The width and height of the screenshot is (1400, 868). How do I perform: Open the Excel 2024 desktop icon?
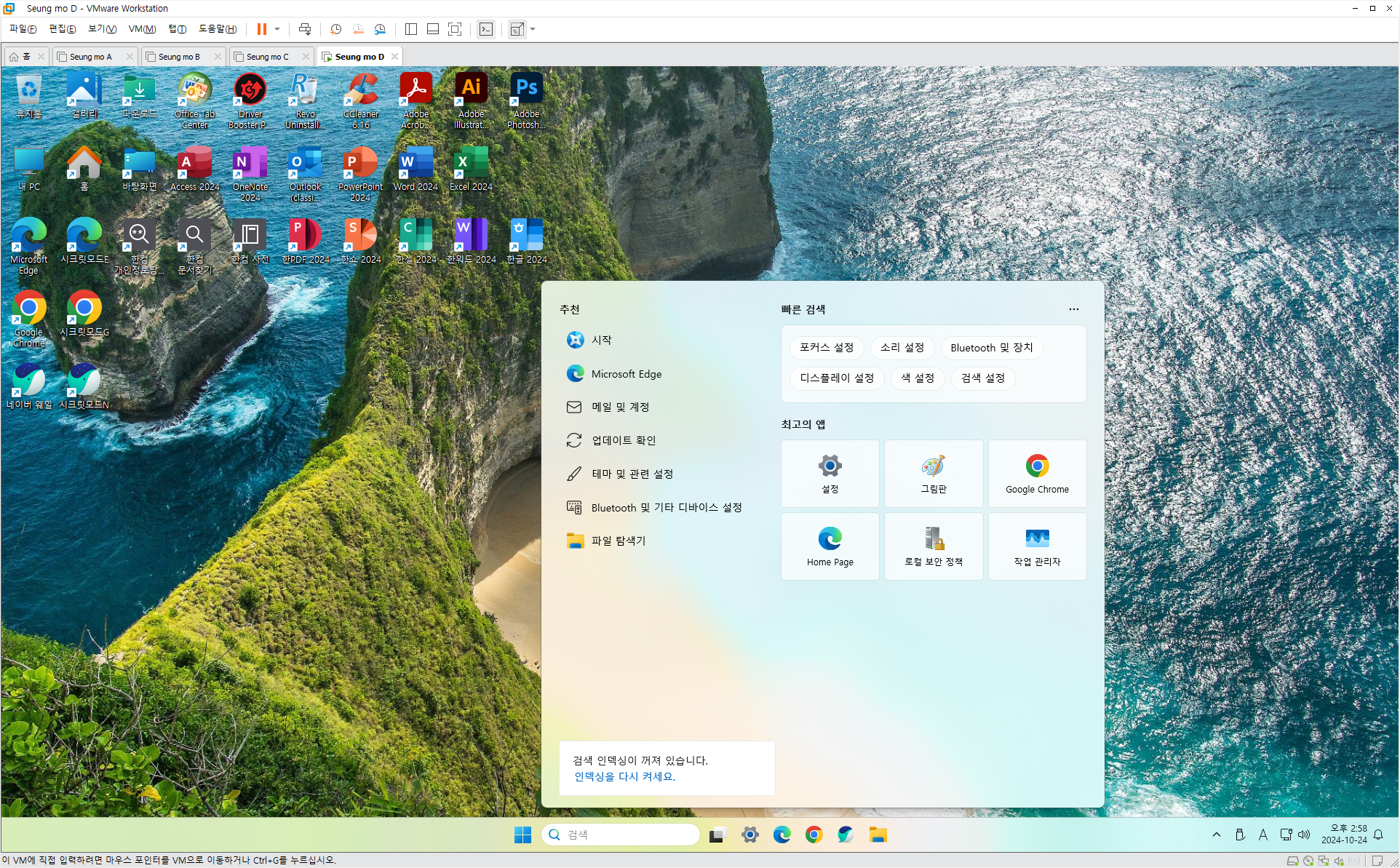click(x=471, y=169)
